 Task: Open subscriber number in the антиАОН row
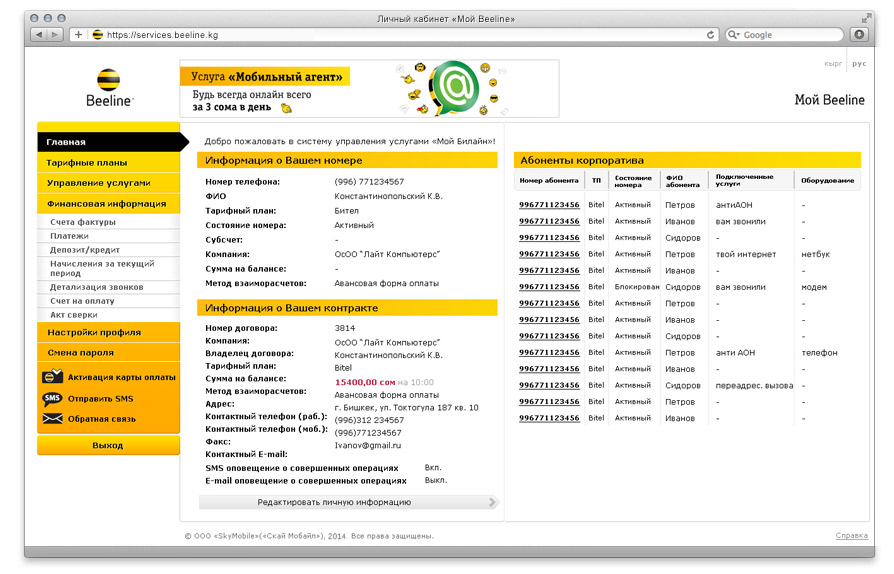[549, 205]
